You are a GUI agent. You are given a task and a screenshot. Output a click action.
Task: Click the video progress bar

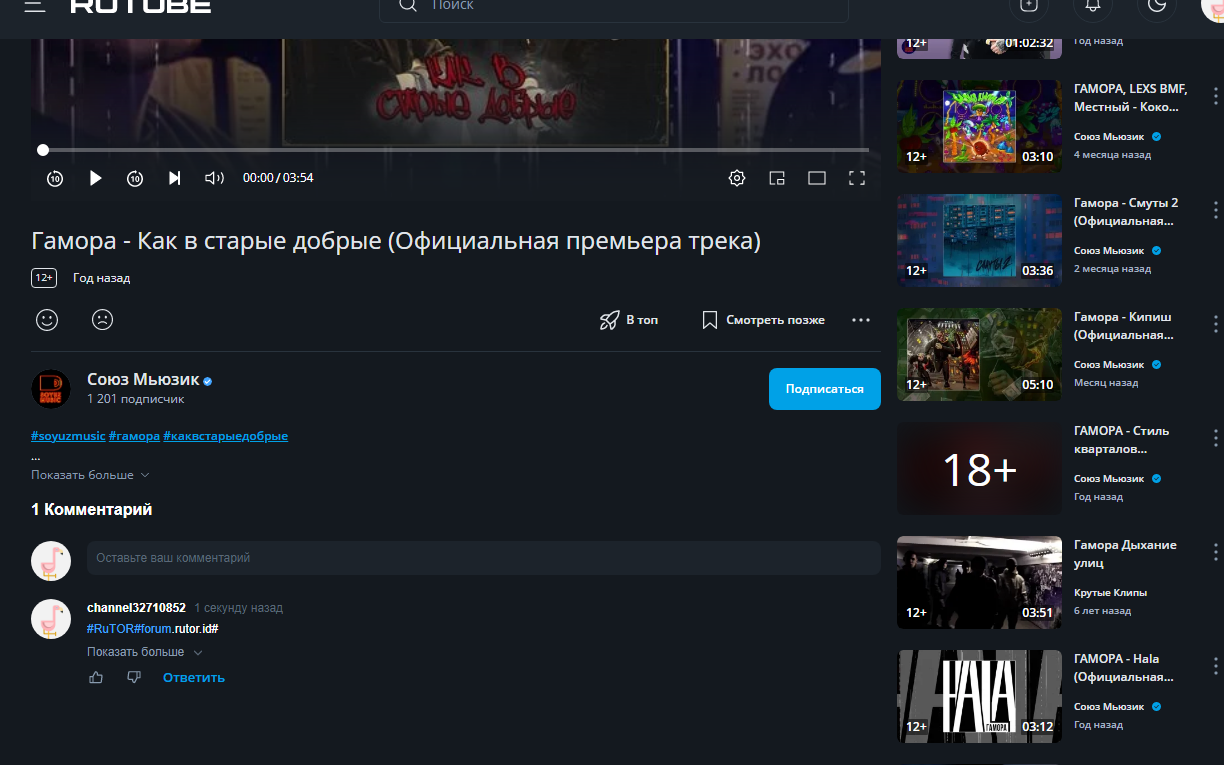[455, 150]
